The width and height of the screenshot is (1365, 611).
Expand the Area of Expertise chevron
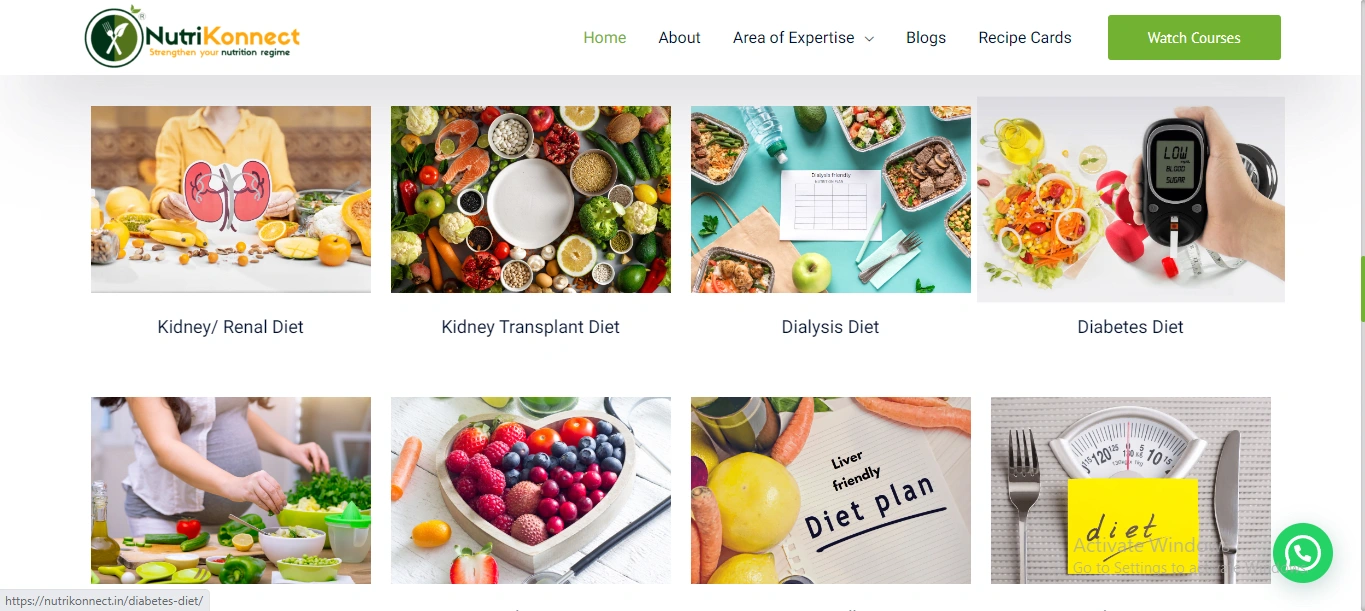click(869, 39)
